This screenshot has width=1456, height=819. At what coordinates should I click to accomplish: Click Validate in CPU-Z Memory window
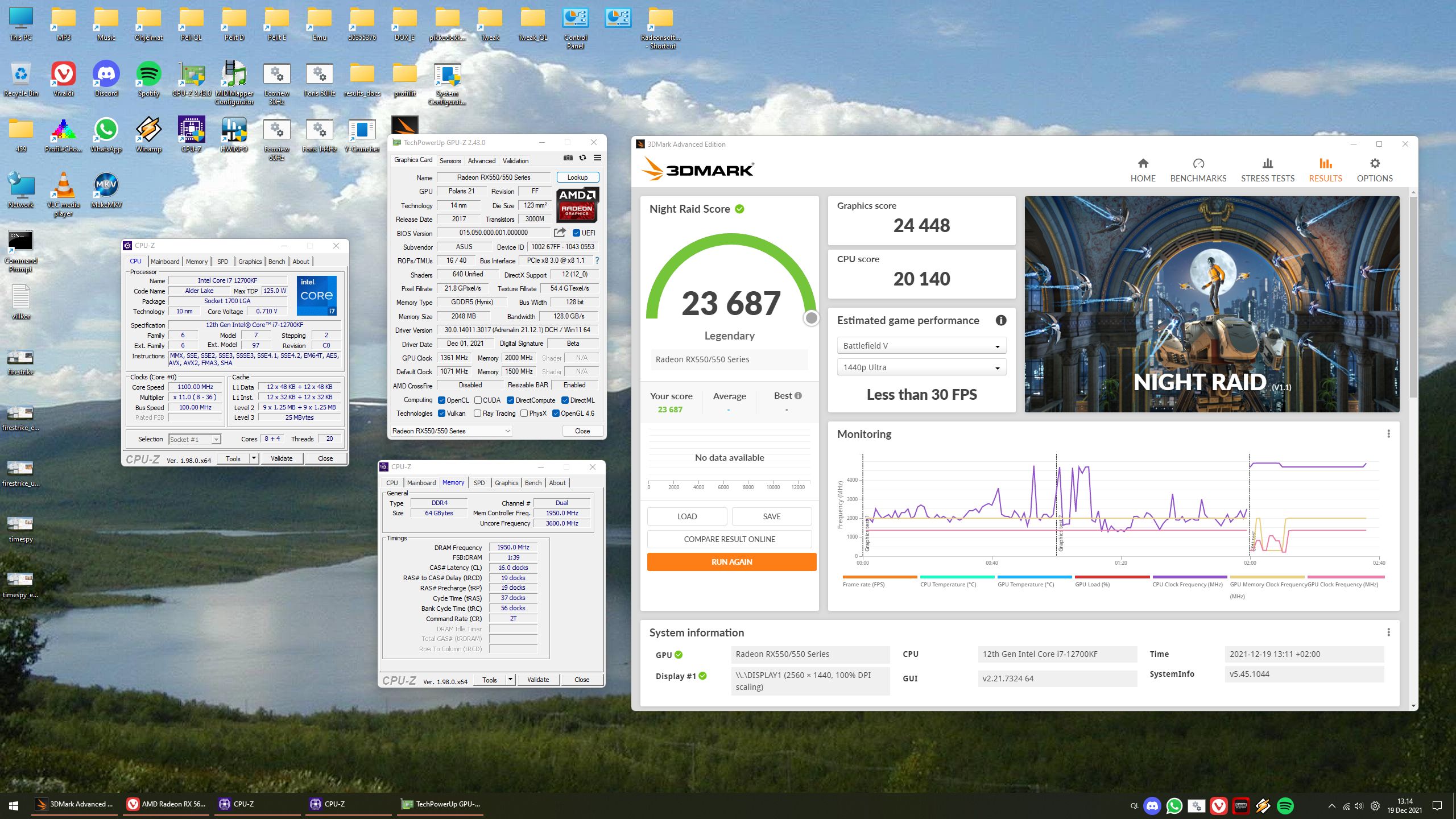tap(538, 680)
